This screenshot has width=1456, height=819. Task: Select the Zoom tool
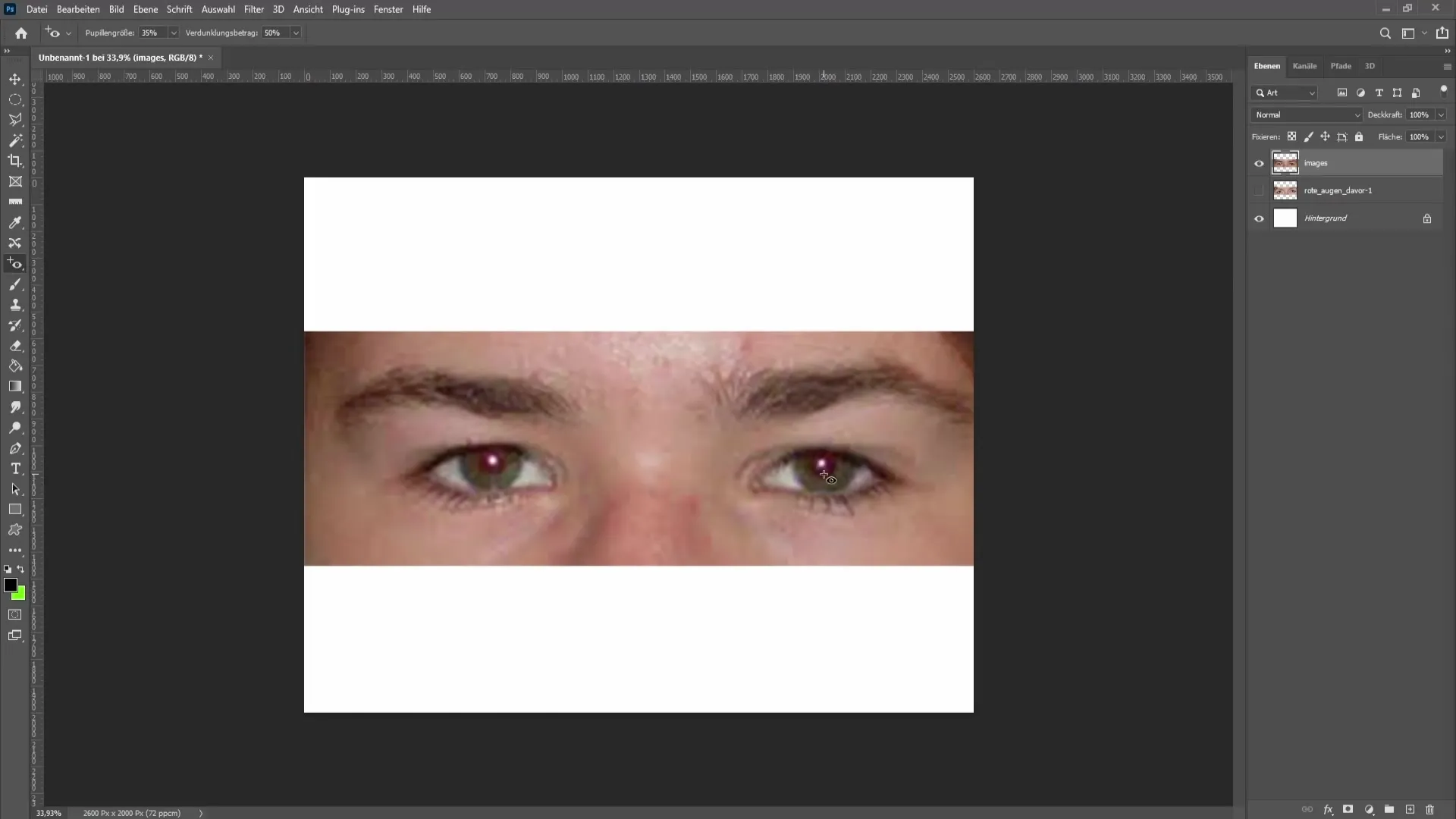point(15,428)
